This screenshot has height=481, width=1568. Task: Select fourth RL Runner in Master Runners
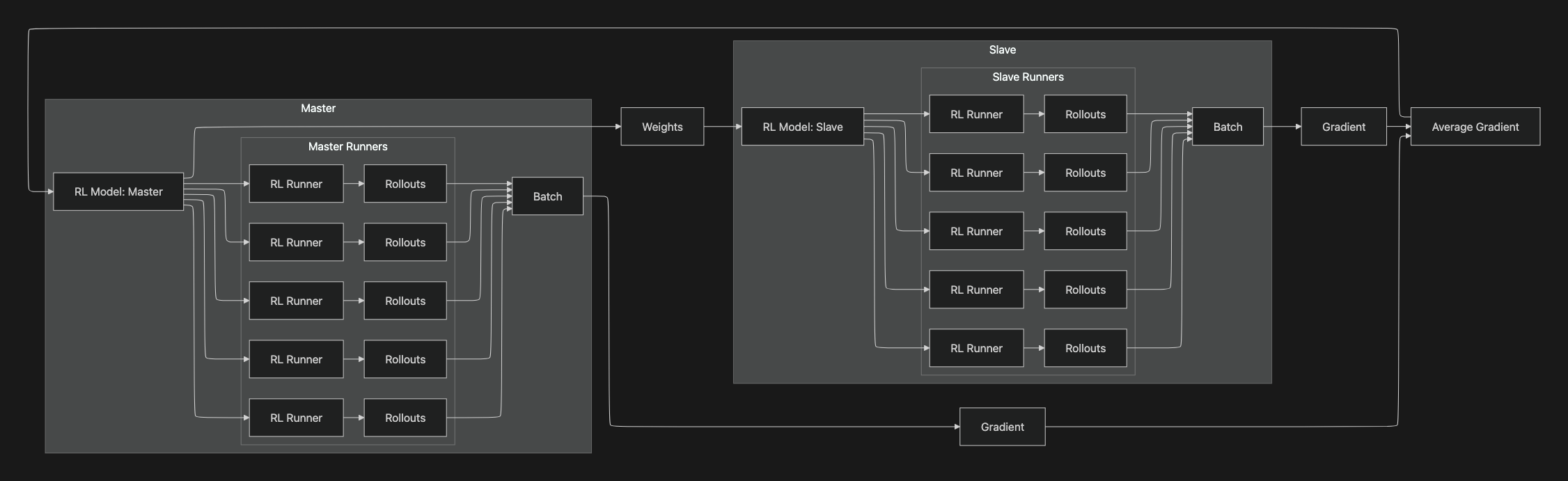pos(296,359)
